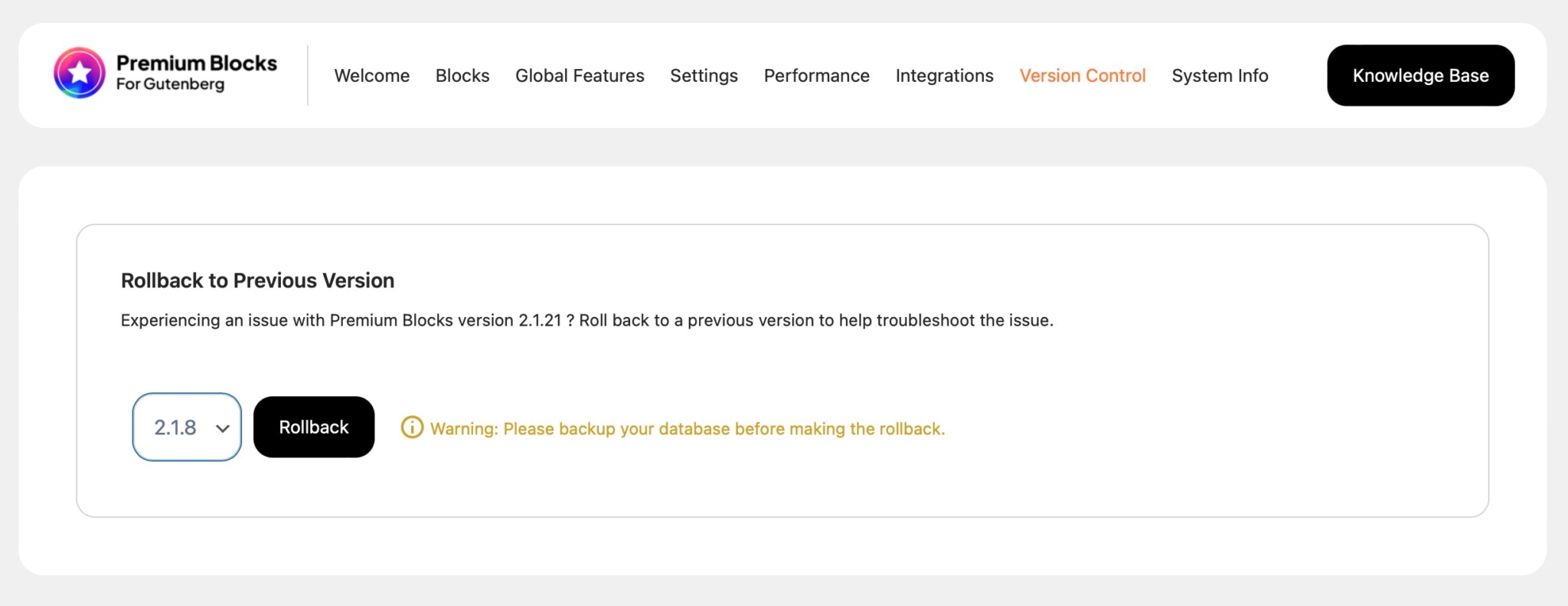This screenshot has width=1568, height=606.
Task: Click the Rollback to Previous Version heading
Action: pyautogui.click(x=257, y=280)
